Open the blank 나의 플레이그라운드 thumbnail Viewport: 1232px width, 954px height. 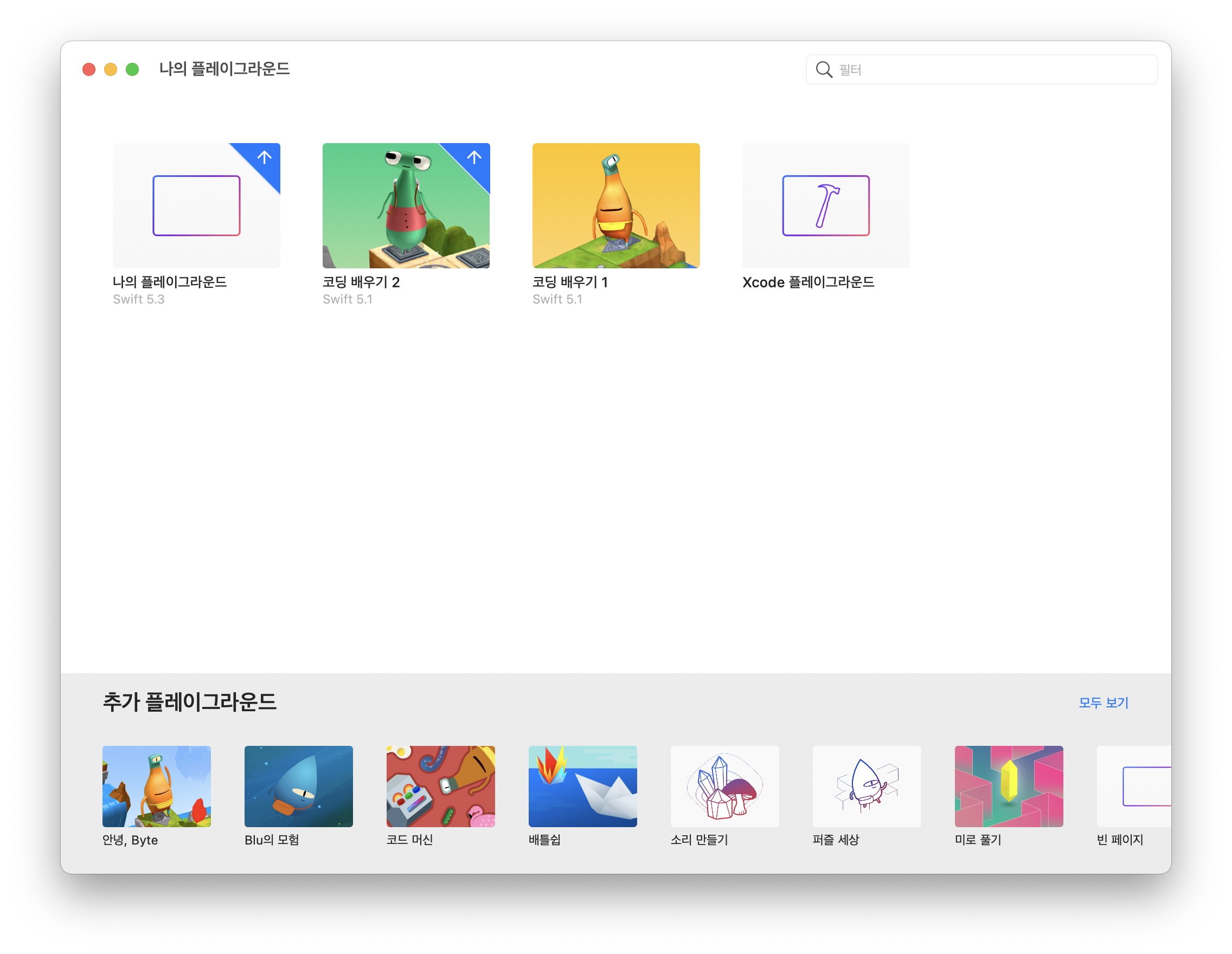(196, 205)
